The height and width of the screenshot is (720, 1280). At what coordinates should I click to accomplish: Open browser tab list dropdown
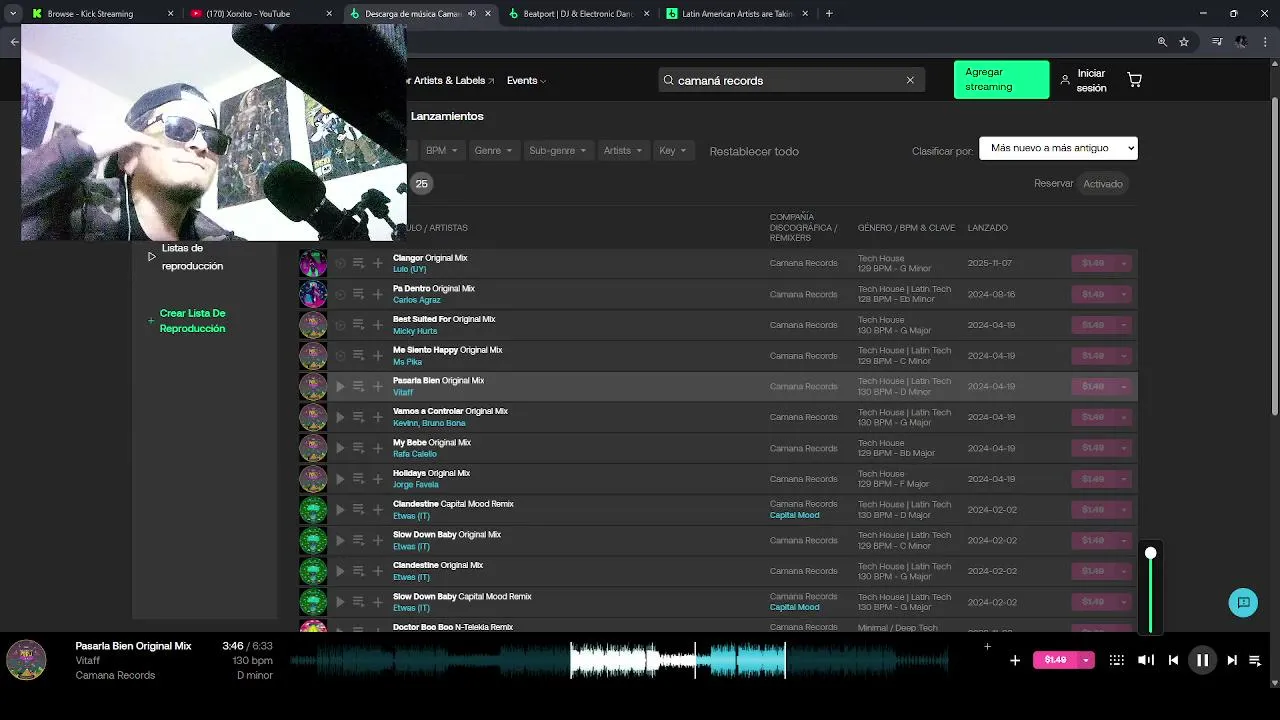click(x=12, y=14)
